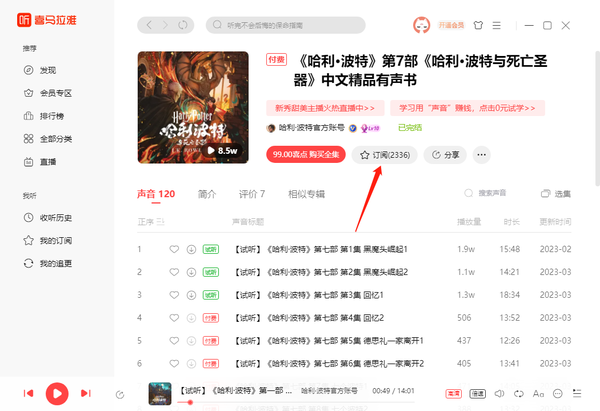The width and height of the screenshot is (600, 411).
Task: Open the lyrics text Aa icon
Action: tap(538, 394)
